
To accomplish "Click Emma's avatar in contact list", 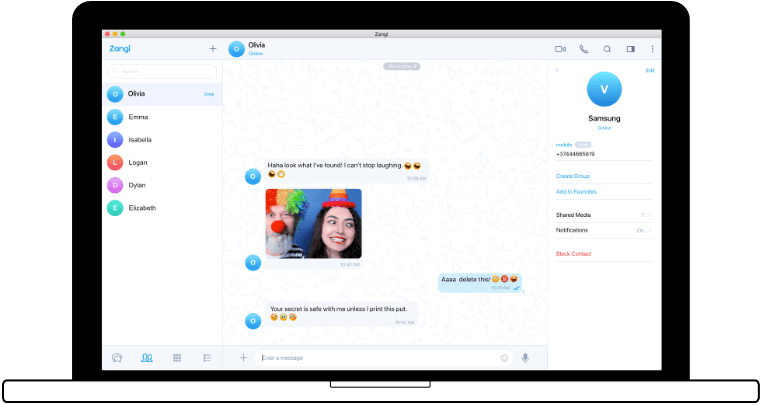I will [115, 117].
